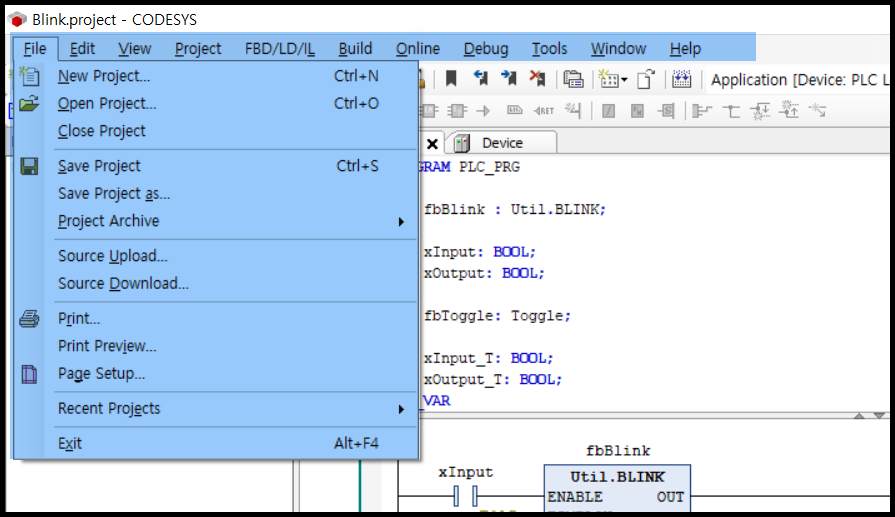895x517 pixels.
Task: Toggle bookmark using the black bookmark icon
Action: (451, 78)
